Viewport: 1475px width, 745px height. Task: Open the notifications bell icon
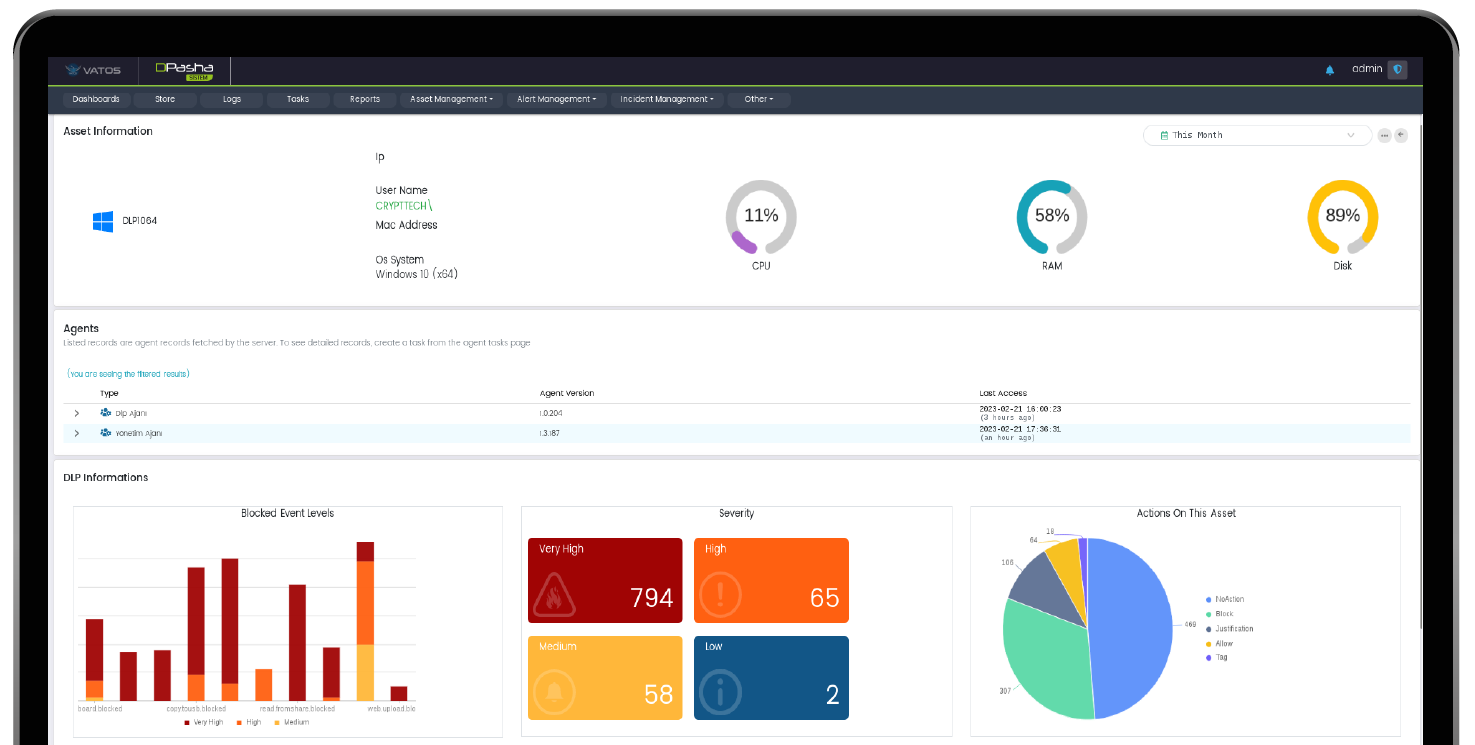tap(1329, 70)
